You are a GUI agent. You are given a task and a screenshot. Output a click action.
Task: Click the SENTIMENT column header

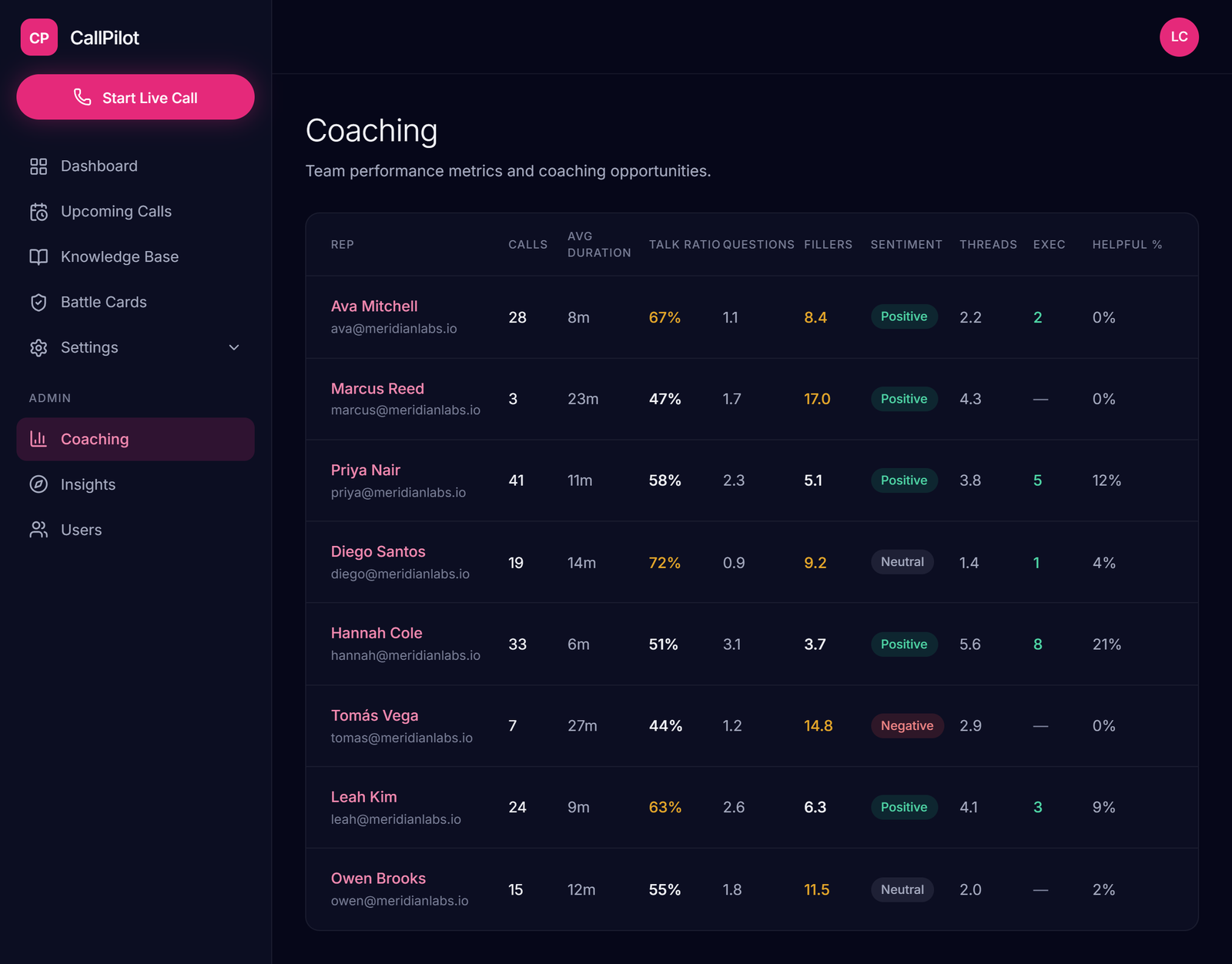click(906, 245)
